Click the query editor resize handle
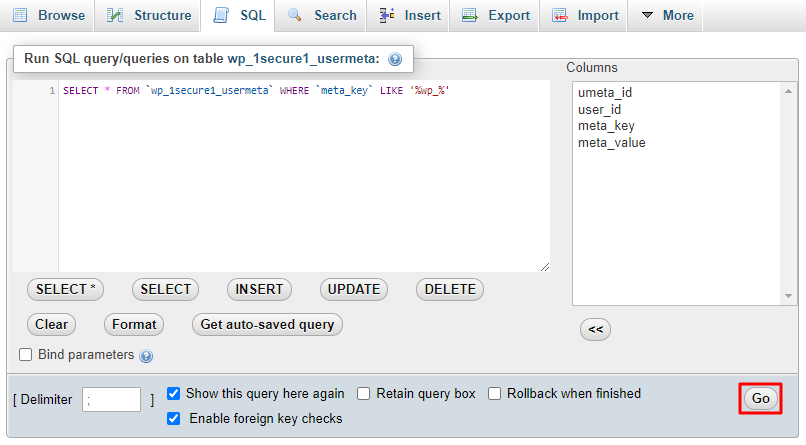806x445 pixels. pos(545,267)
